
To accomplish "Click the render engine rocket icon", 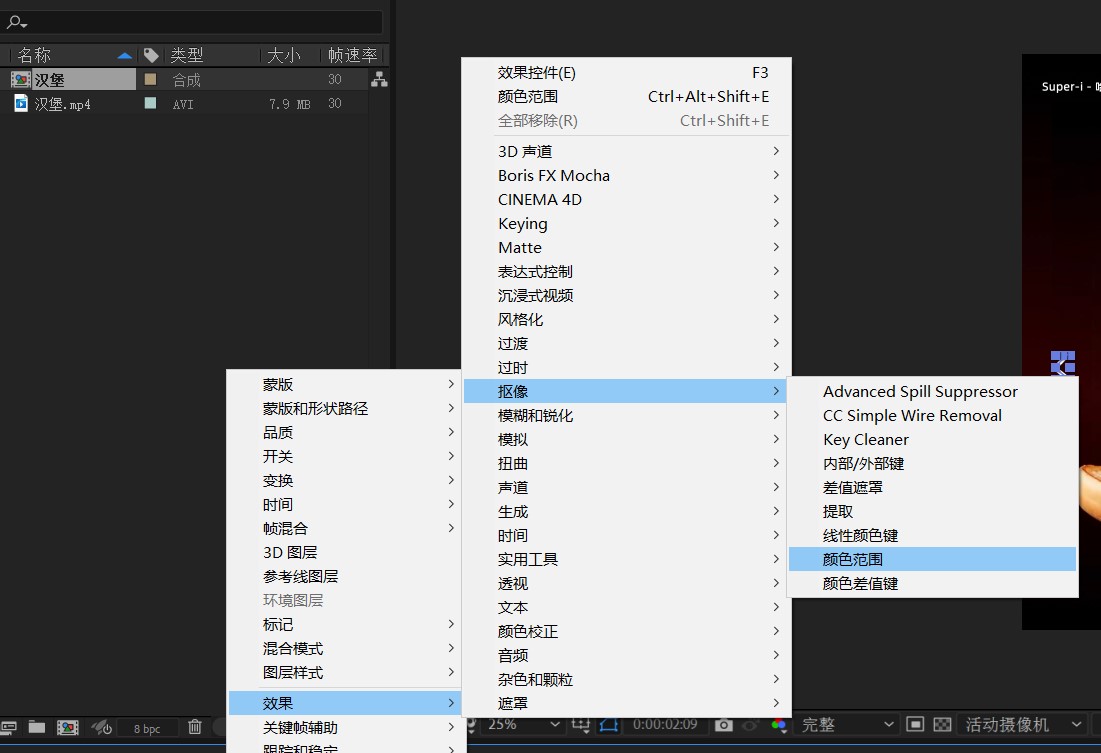I will (x=99, y=727).
